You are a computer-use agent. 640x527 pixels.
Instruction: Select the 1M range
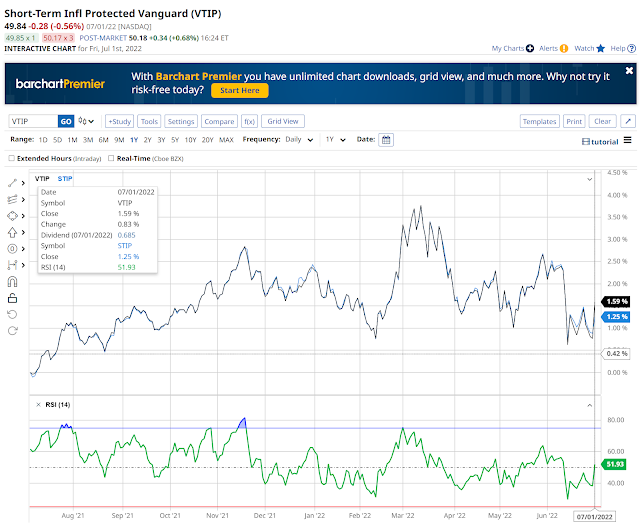pos(72,140)
